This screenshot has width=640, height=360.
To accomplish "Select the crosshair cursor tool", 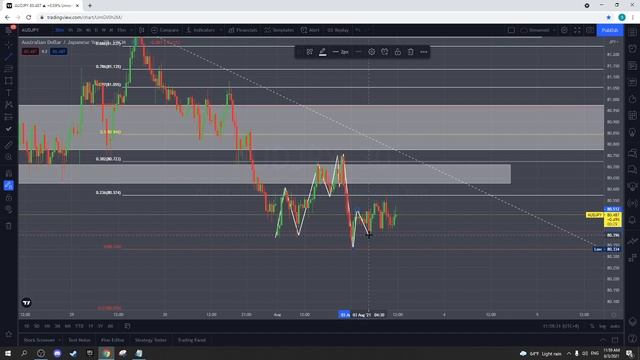I will point(9,44).
